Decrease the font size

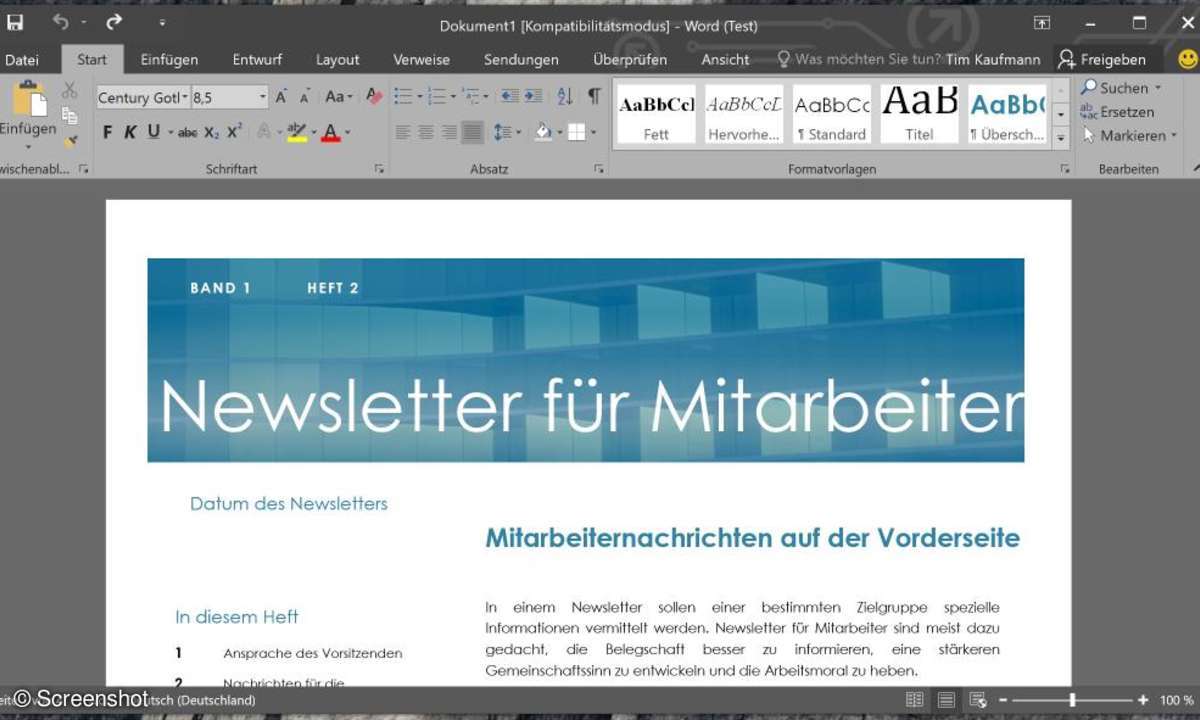pos(304,97)
